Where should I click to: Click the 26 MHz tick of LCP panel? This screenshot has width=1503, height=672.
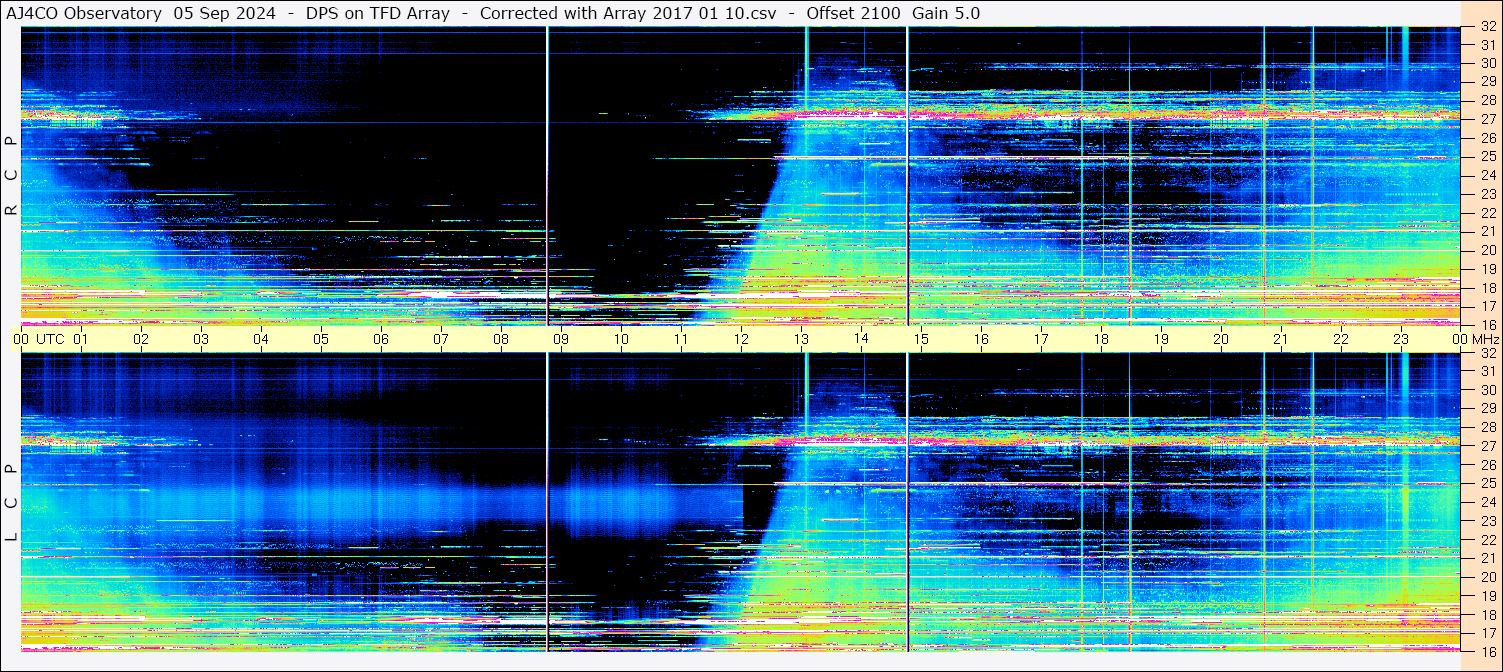(x=1487, y=465)
